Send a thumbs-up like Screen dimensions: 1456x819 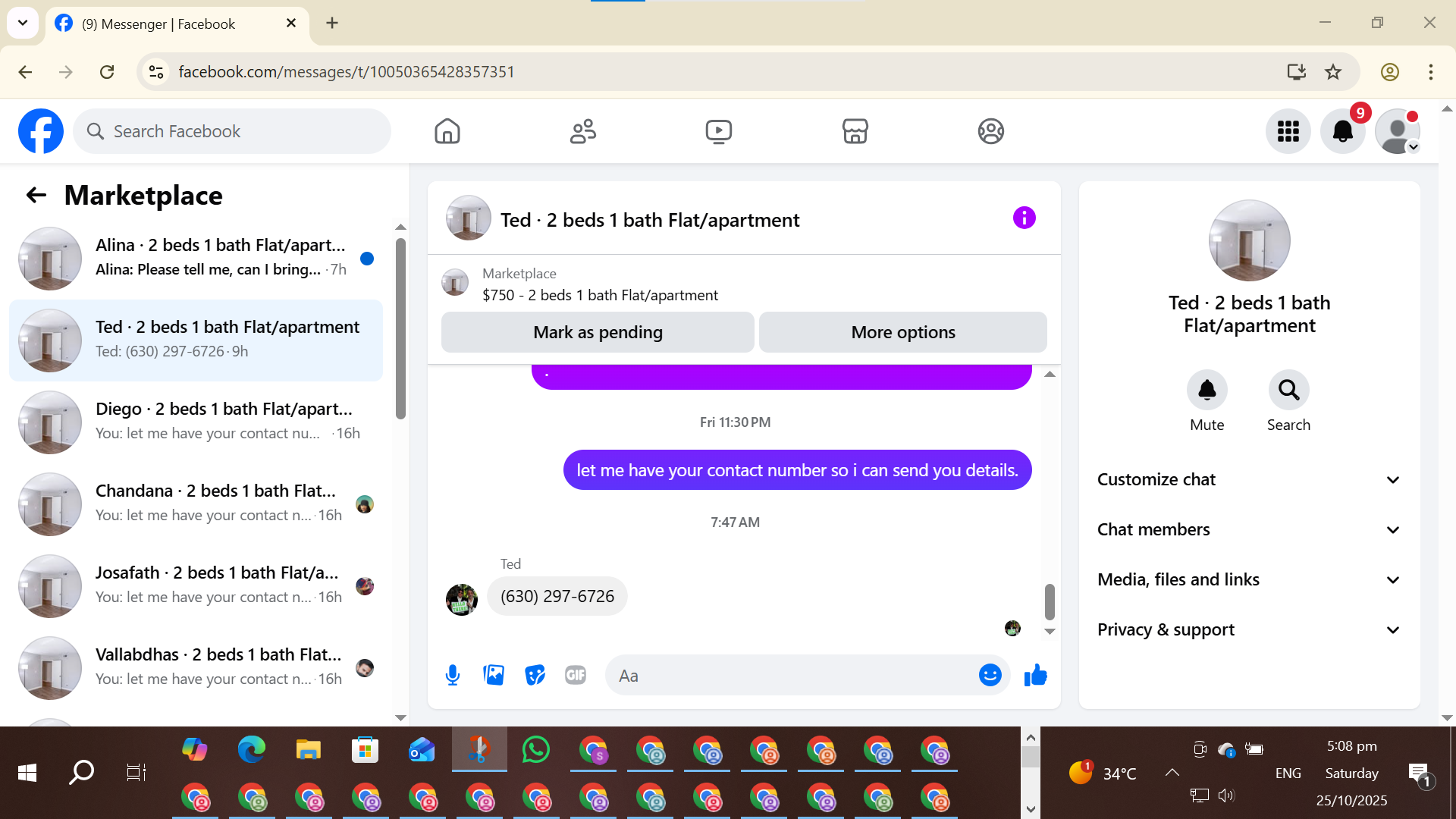tap(1035, 675)
